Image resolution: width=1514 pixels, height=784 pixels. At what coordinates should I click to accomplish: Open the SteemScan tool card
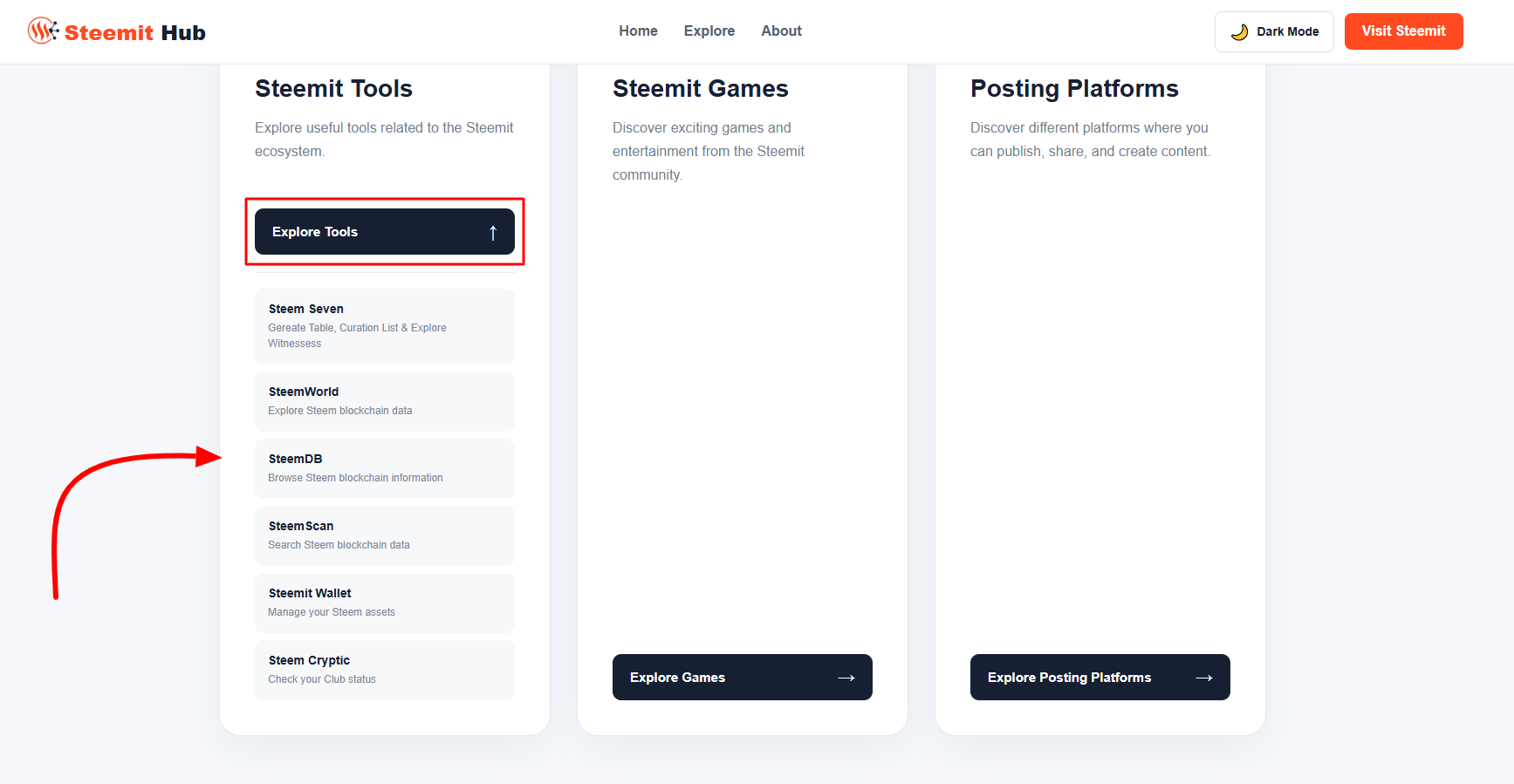click(x=385, y=535)
